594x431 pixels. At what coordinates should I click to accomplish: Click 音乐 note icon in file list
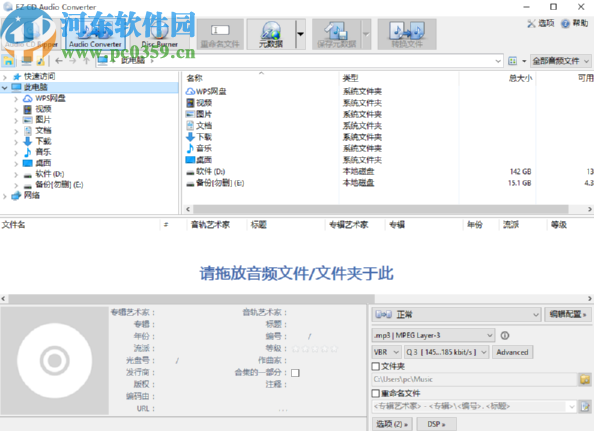tap(190, 148)
